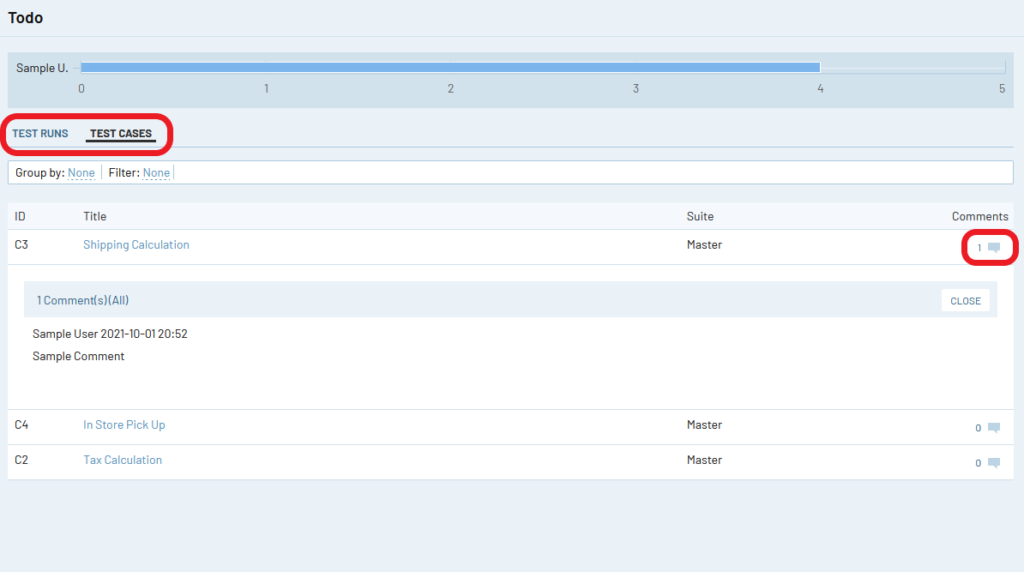The width and height of the screenshot is (1024, 572).
Task: Click the C4 test case ID
Action: pos(21,425)
